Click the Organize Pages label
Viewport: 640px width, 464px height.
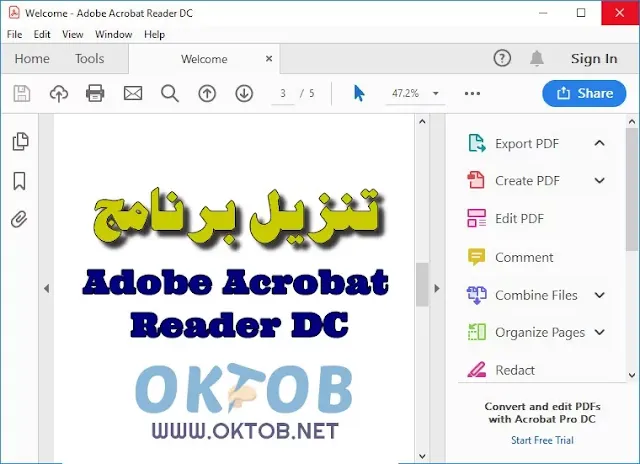coord(540,333)
